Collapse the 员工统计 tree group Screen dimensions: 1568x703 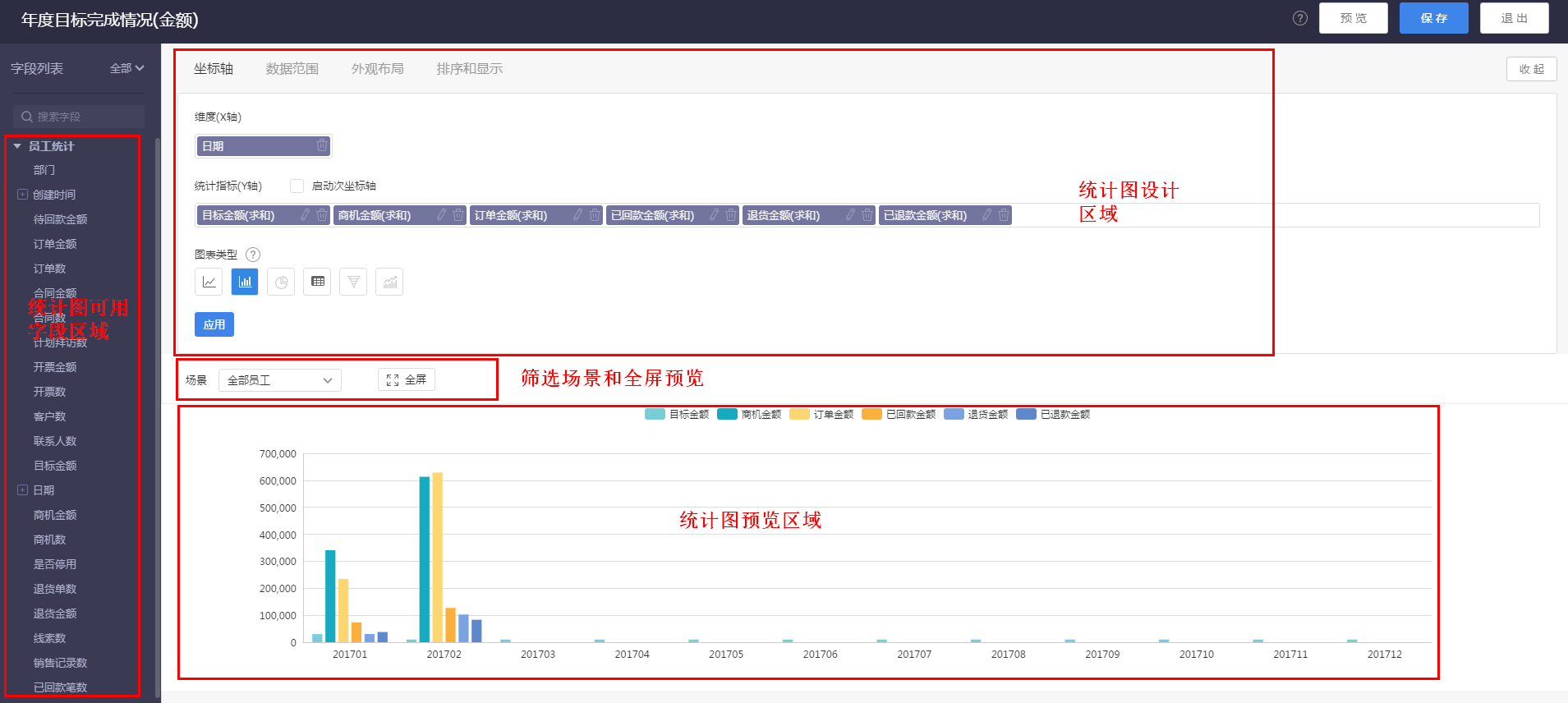coord(17,146)
